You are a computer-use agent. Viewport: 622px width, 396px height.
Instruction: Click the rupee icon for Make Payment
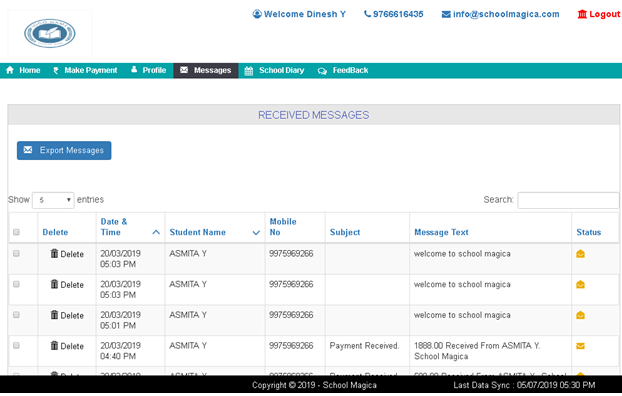tap(56, 71)
